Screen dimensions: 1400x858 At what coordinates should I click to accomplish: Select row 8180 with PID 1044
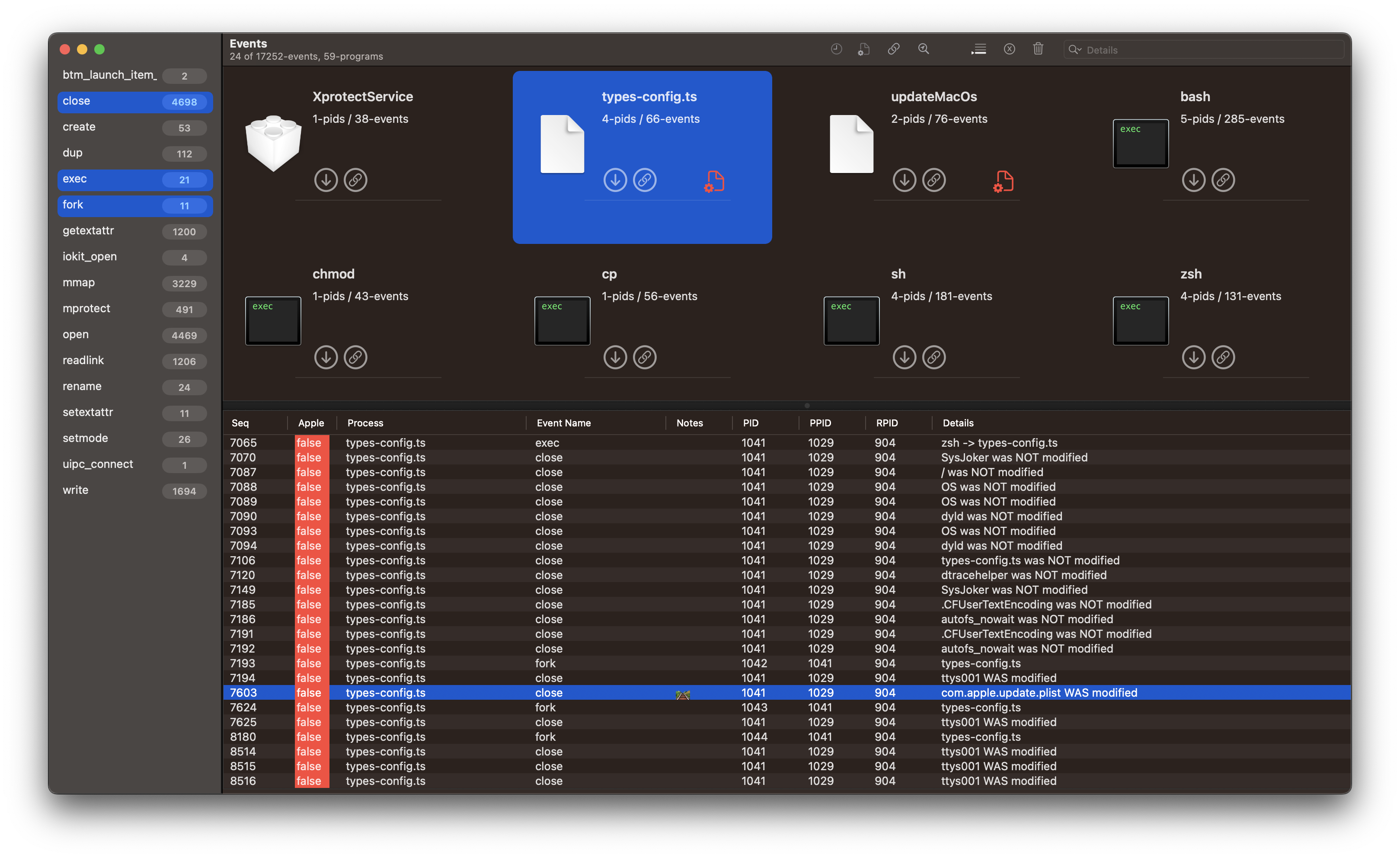(x=787, y=737)
